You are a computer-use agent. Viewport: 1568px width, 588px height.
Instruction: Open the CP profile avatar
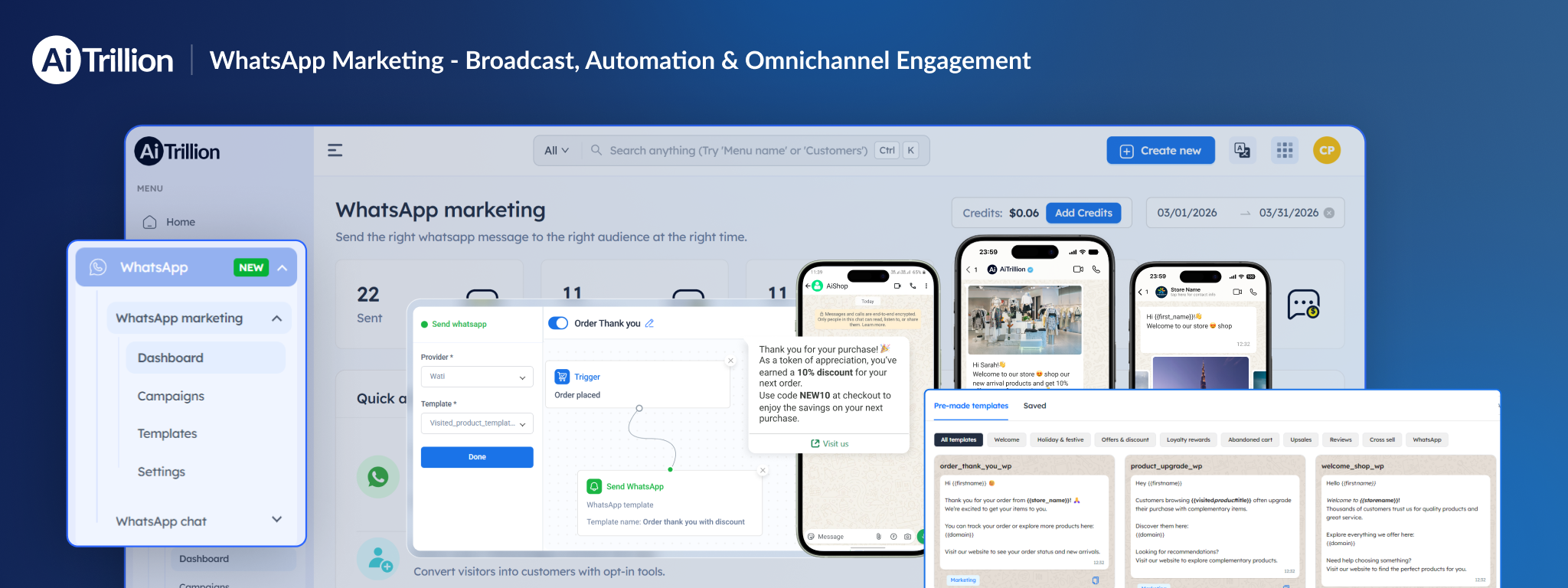[x=1327, y=150]
